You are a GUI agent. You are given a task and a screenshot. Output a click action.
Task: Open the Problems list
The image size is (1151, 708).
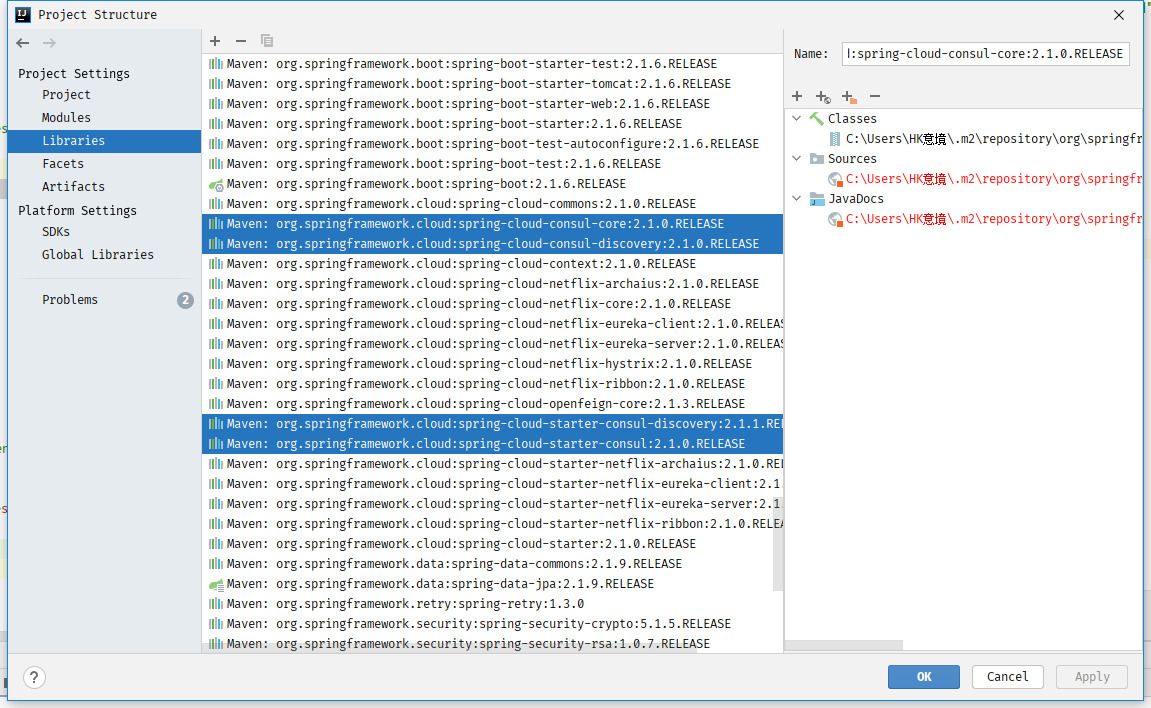coord(70,299)
